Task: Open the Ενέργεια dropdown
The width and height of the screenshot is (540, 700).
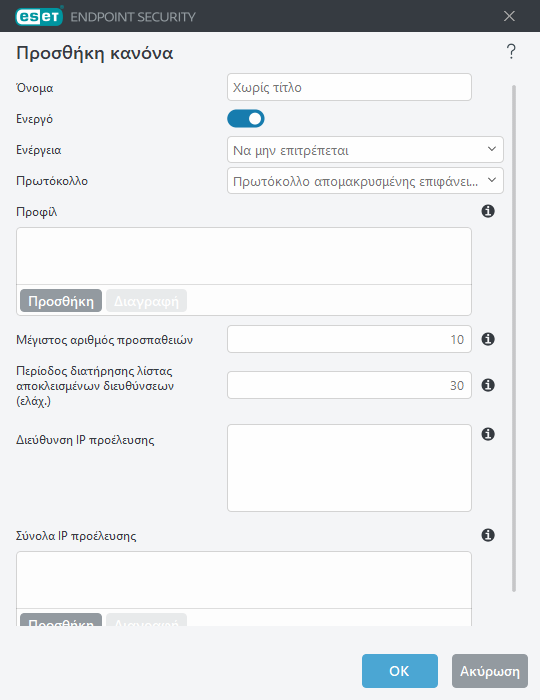Action: coord(365,150)
